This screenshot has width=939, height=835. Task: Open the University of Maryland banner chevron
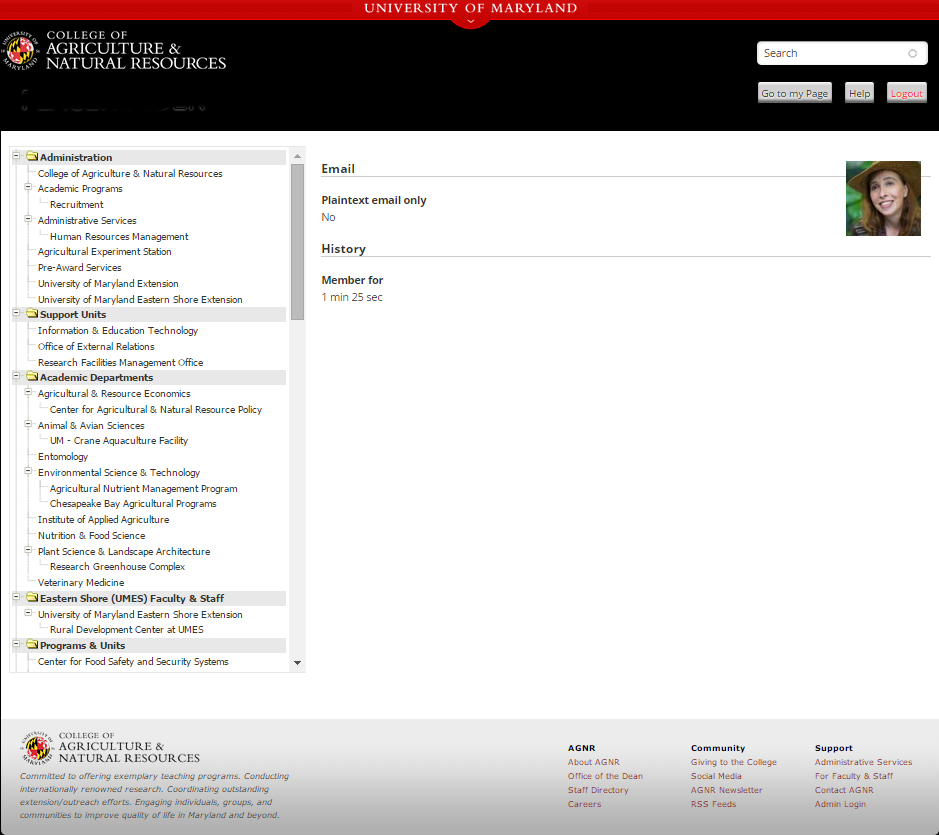(471, 22)
